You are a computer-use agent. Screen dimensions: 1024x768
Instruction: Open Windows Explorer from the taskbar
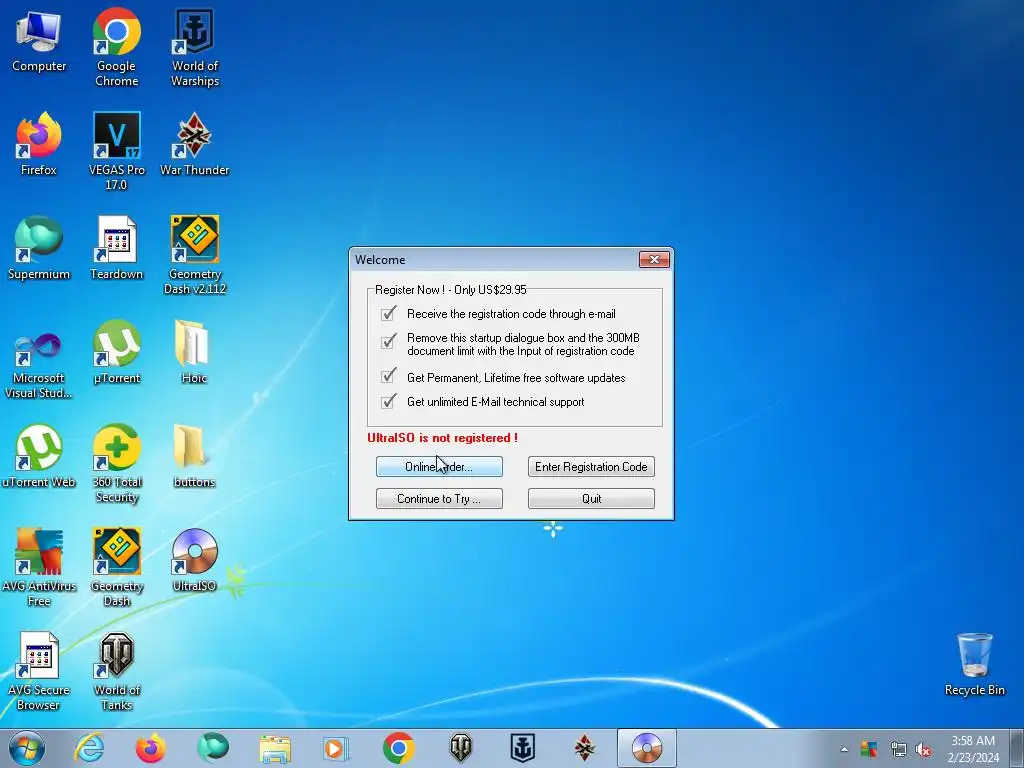pos(275,748)
